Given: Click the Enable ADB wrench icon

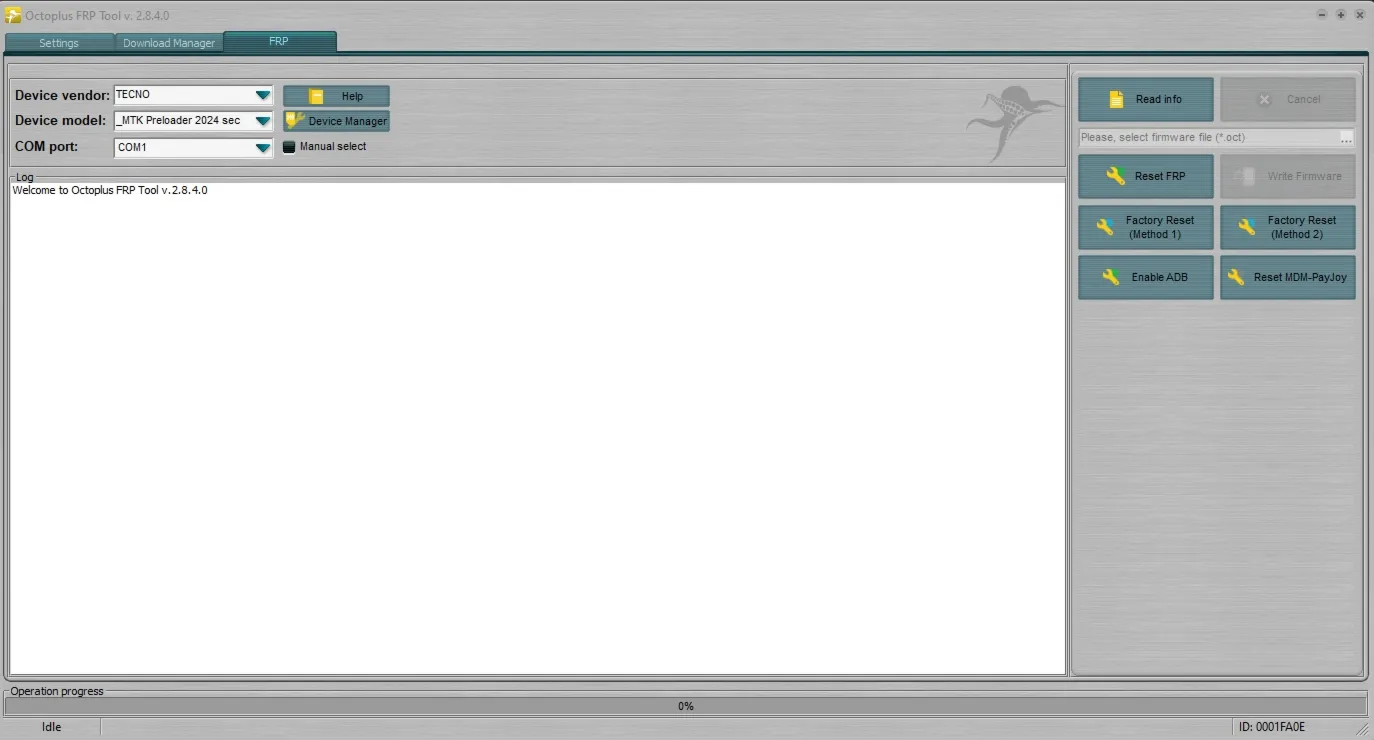Looking at the screenshot, I should [x=1111, y=277].
